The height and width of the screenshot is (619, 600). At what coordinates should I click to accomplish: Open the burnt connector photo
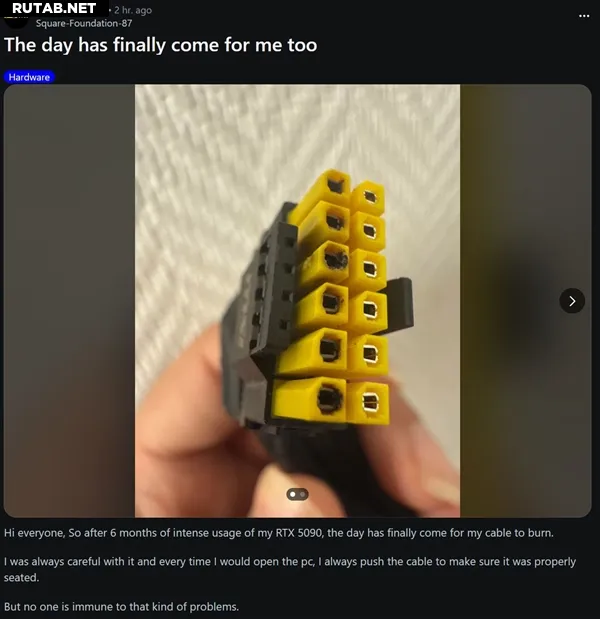[297, 301]
